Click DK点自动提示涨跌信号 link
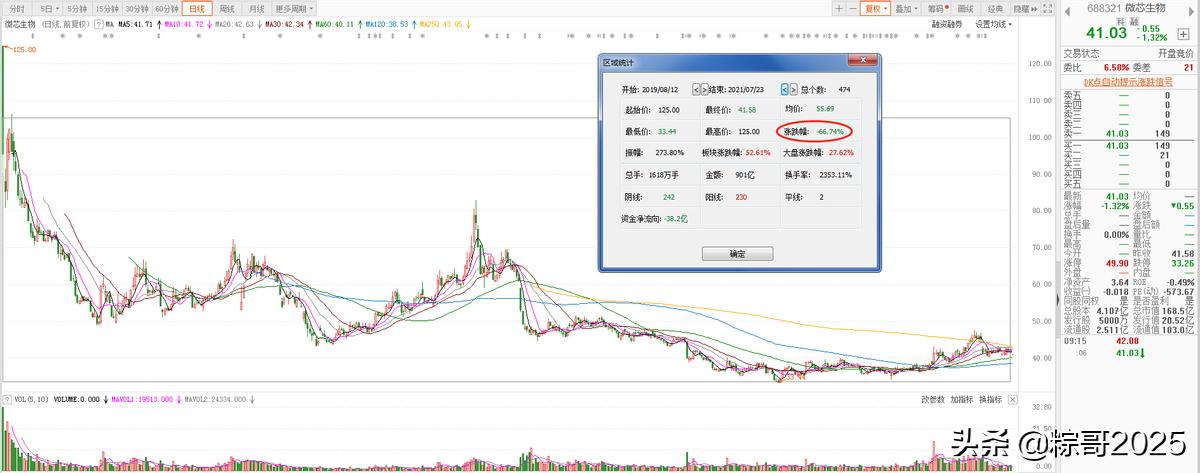The height and width of the screenshot is (473, 1200). (x=1130, y=80)
